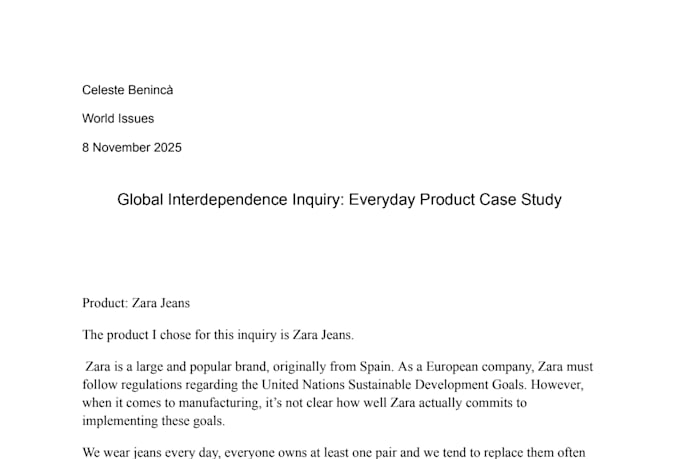The image size is (680, 459).
Task: Click the line implementing these goals
Action: pos(154,421)
